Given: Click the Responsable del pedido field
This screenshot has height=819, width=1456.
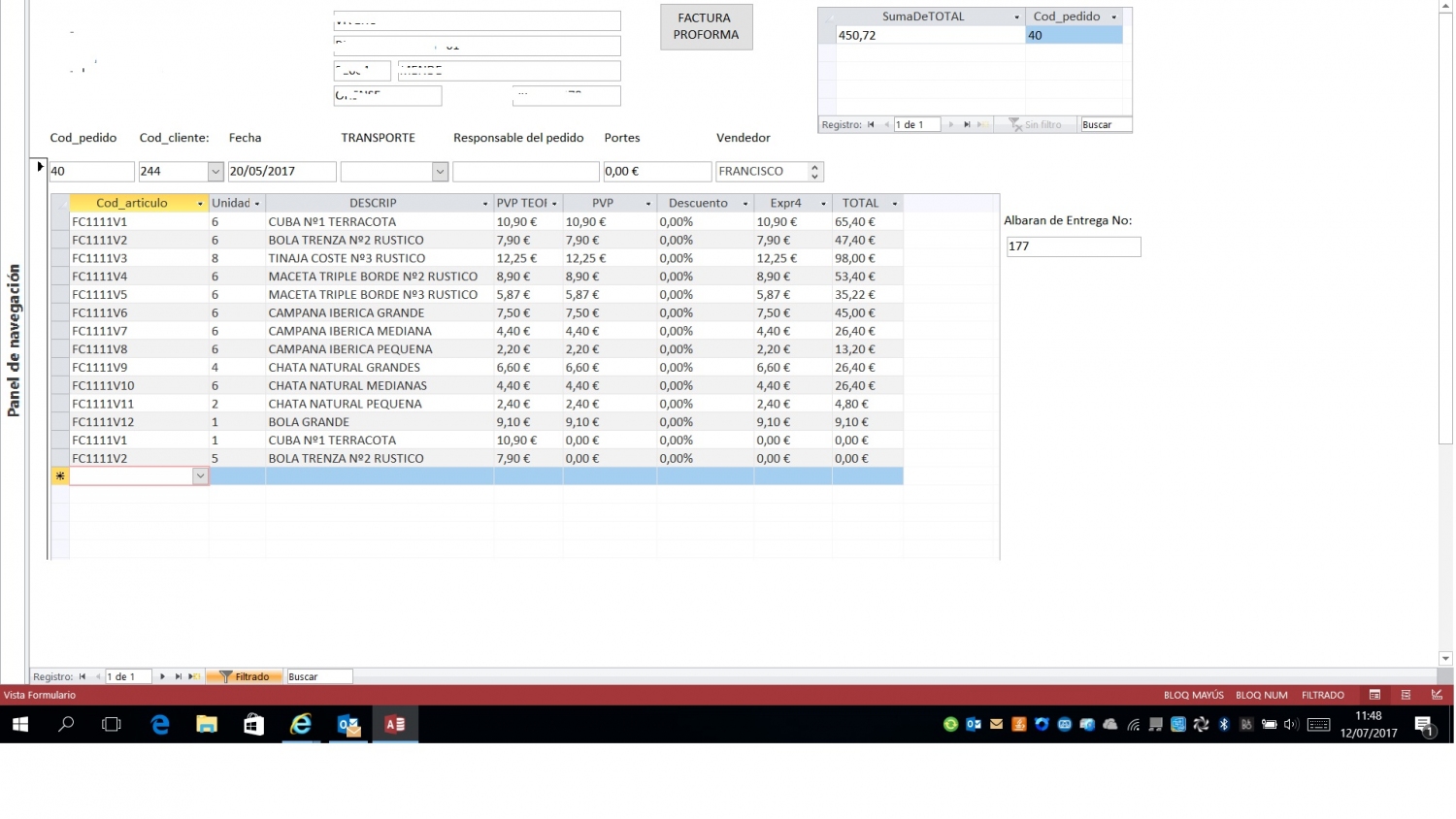Looking at the screenshot, I should (525, 172).
